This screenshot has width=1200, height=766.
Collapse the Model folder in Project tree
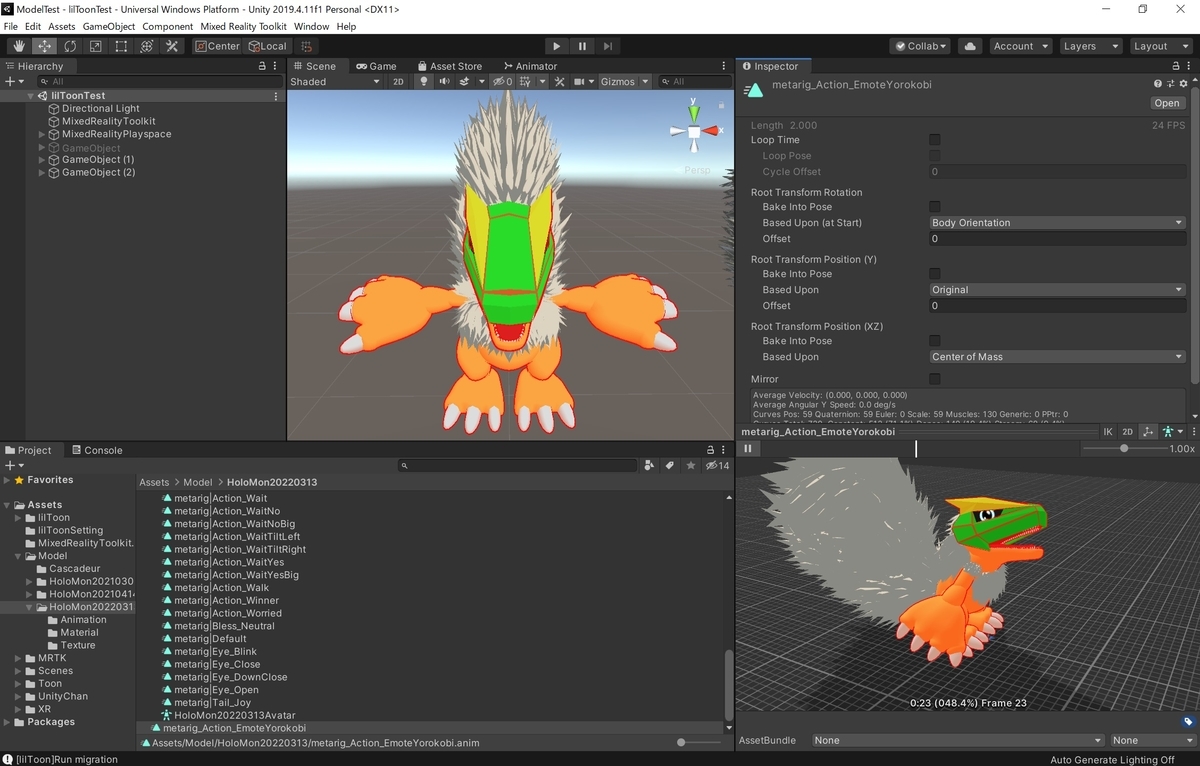(x=18, y=556)
